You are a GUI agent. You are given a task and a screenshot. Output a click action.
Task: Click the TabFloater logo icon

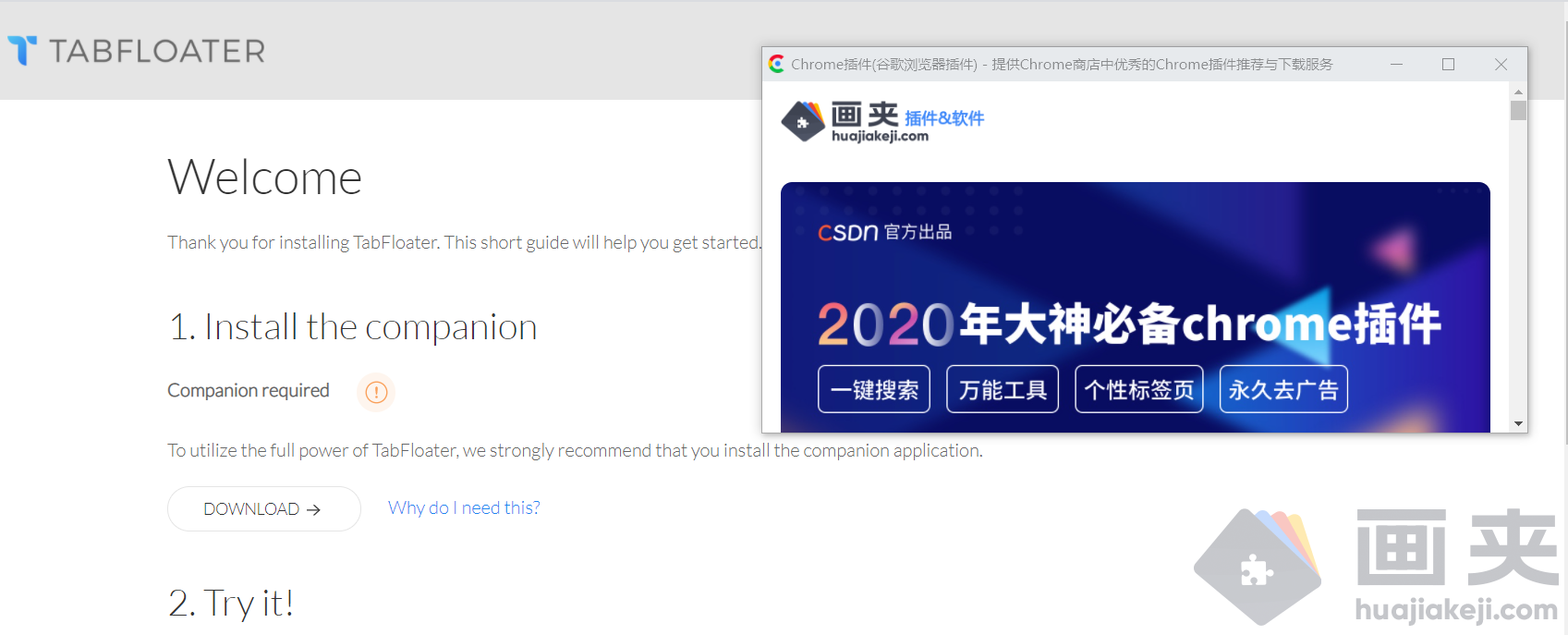(x=22, y=50)
